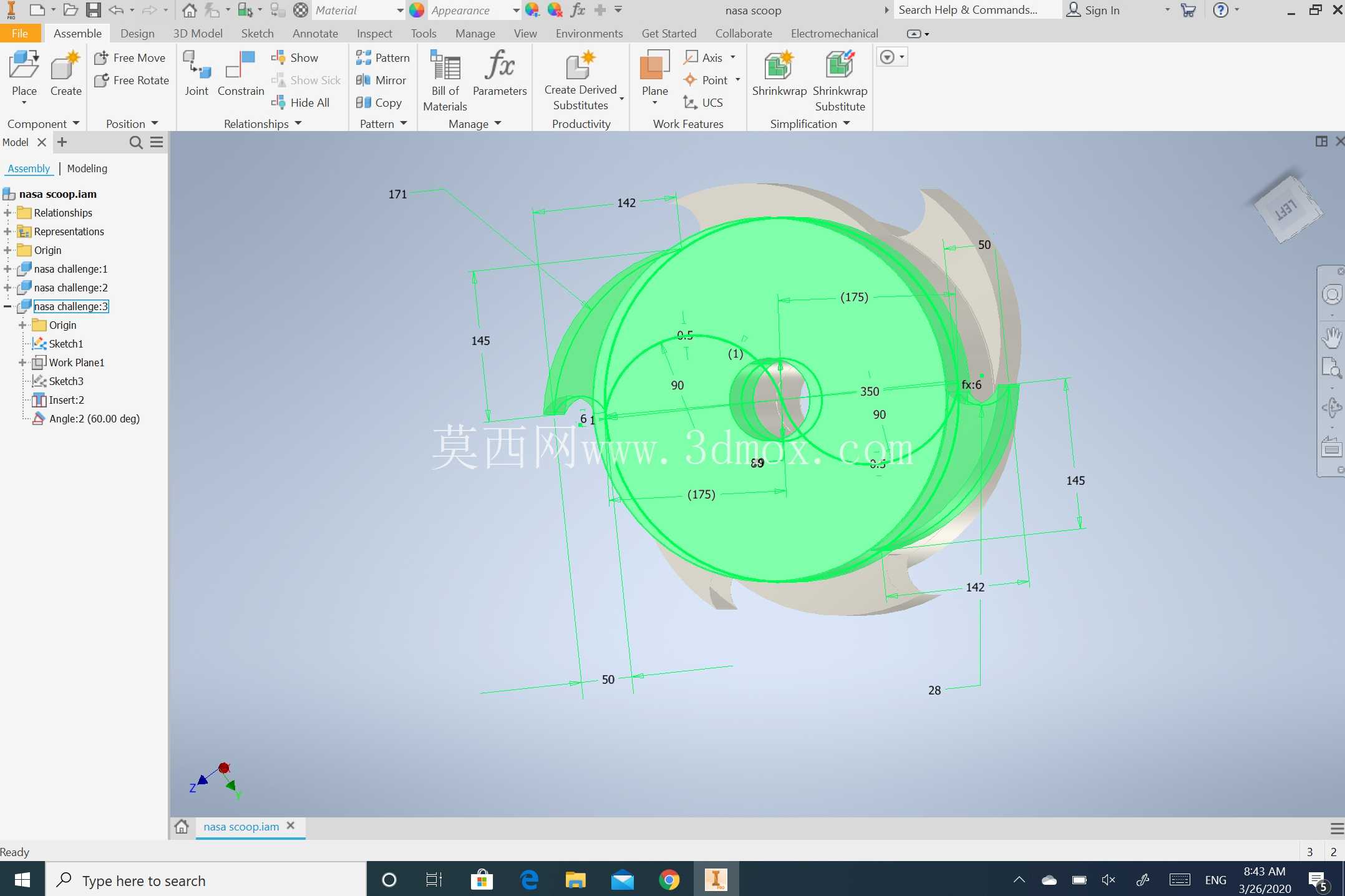Click the model browser search icon

[135, 142]
